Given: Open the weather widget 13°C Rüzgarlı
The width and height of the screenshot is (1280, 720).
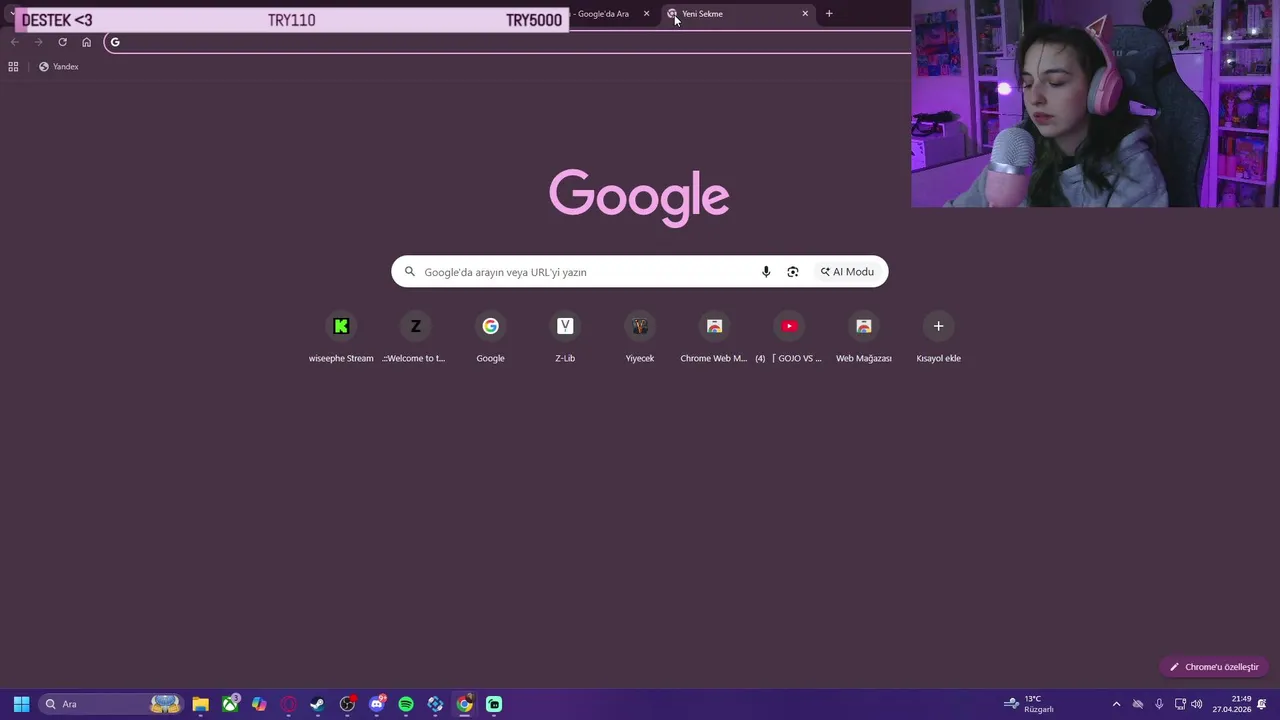Looking at the screenshot, I should [1030, 704].
